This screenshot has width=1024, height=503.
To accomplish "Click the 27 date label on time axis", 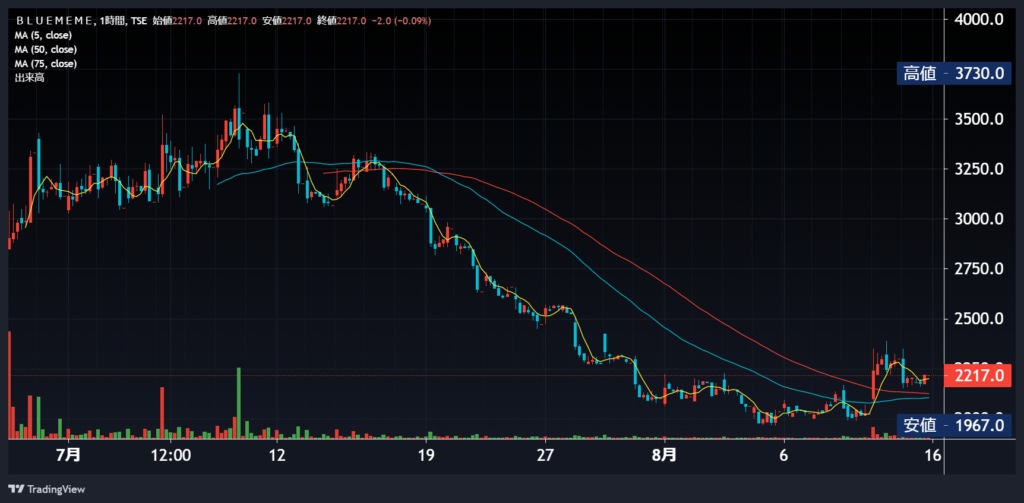I will pos(545,454).
